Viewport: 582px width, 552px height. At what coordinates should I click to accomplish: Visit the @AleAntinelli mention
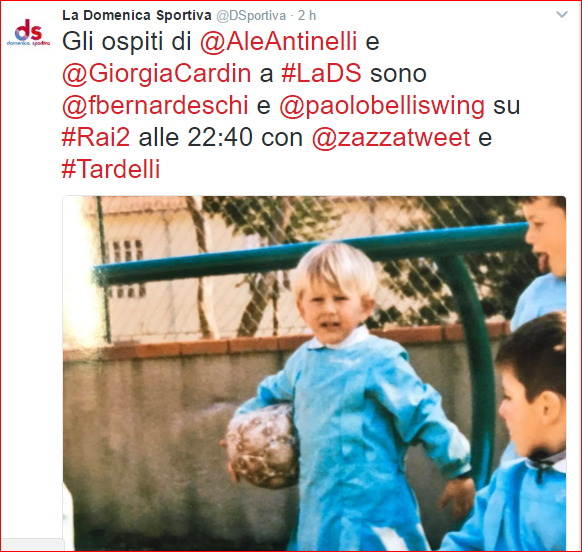[x=279, y=41]
